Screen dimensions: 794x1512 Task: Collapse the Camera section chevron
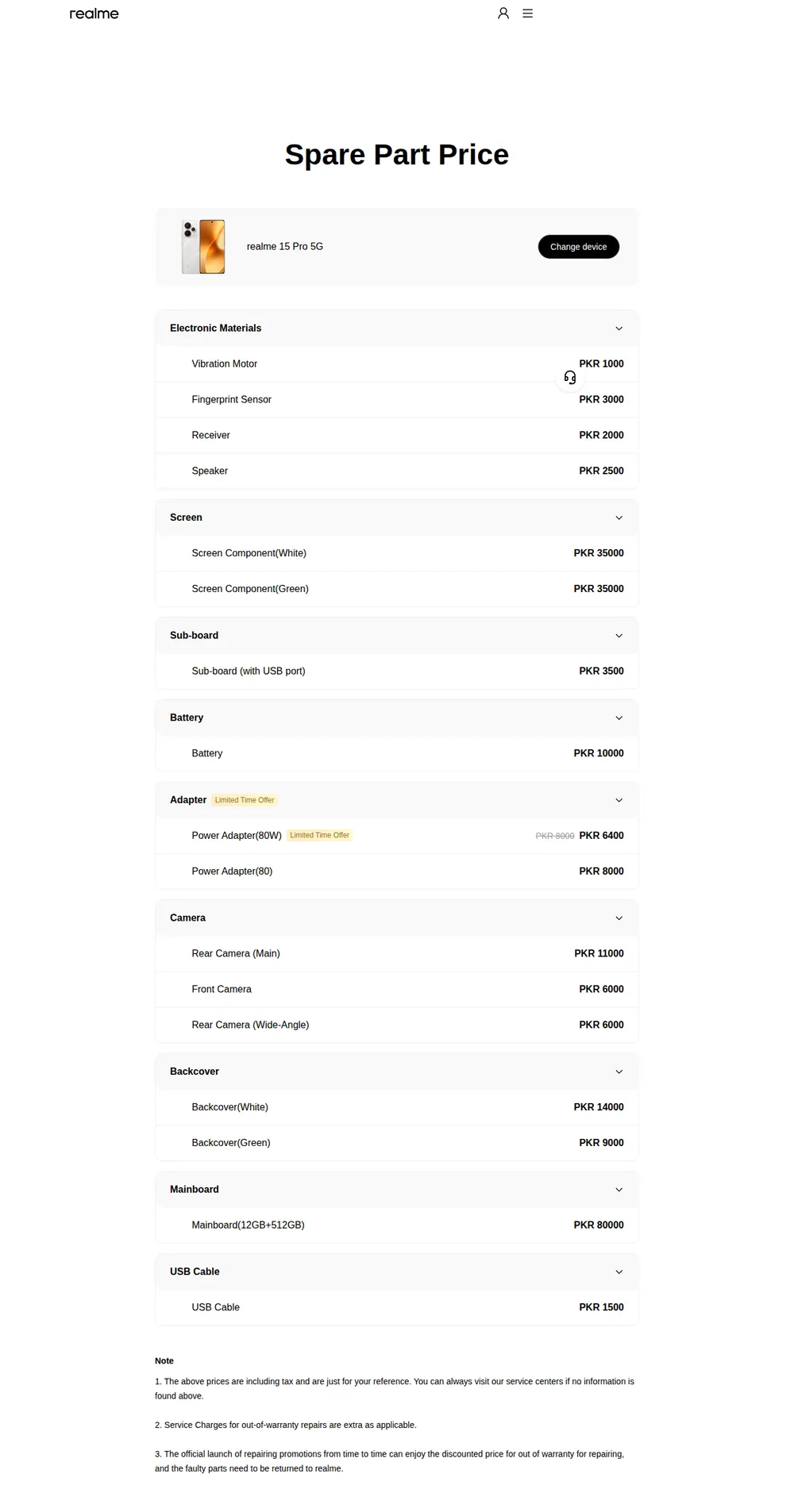[619, 918]
